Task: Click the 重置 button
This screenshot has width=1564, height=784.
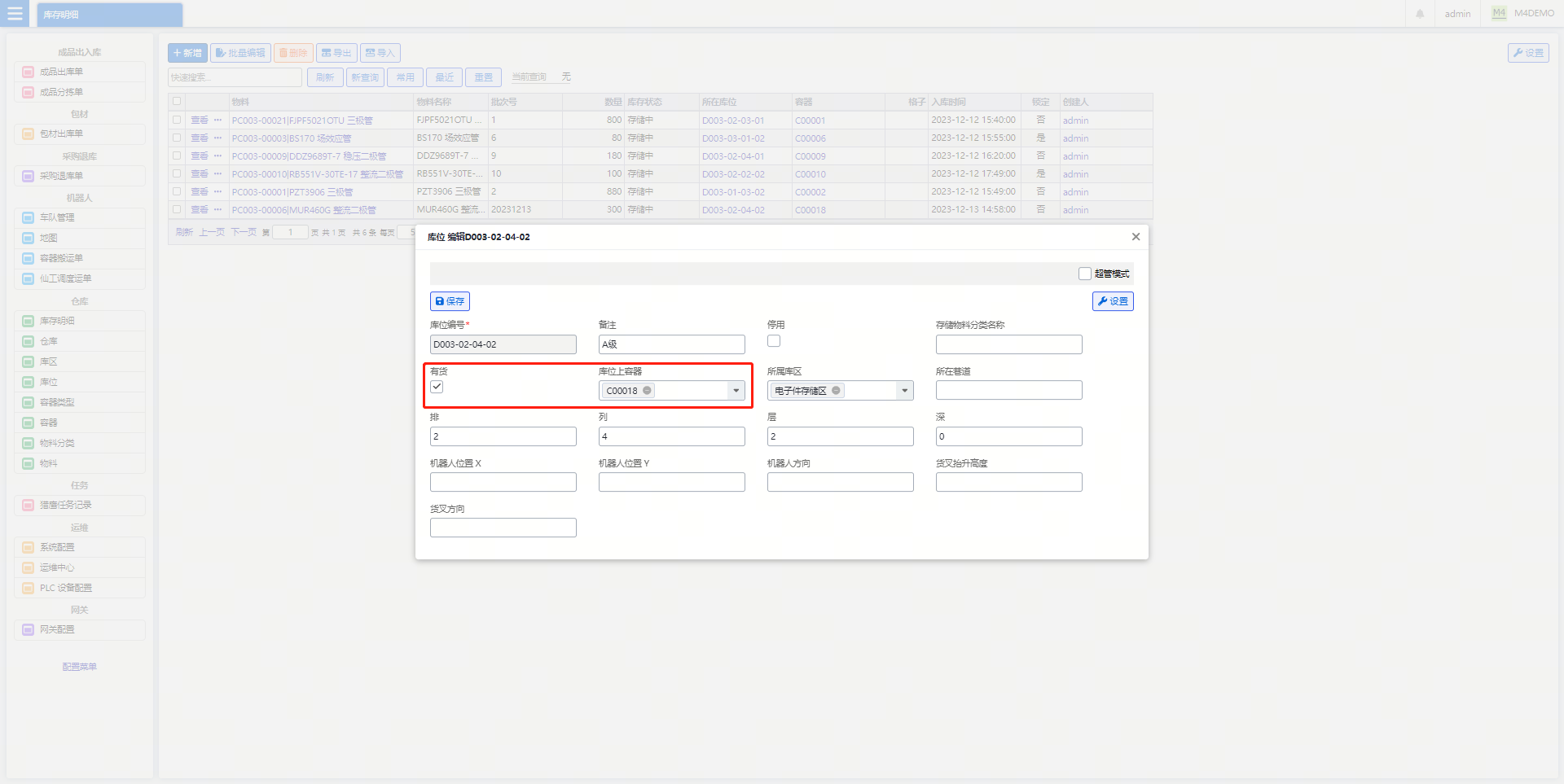Action: pos(484,77)
